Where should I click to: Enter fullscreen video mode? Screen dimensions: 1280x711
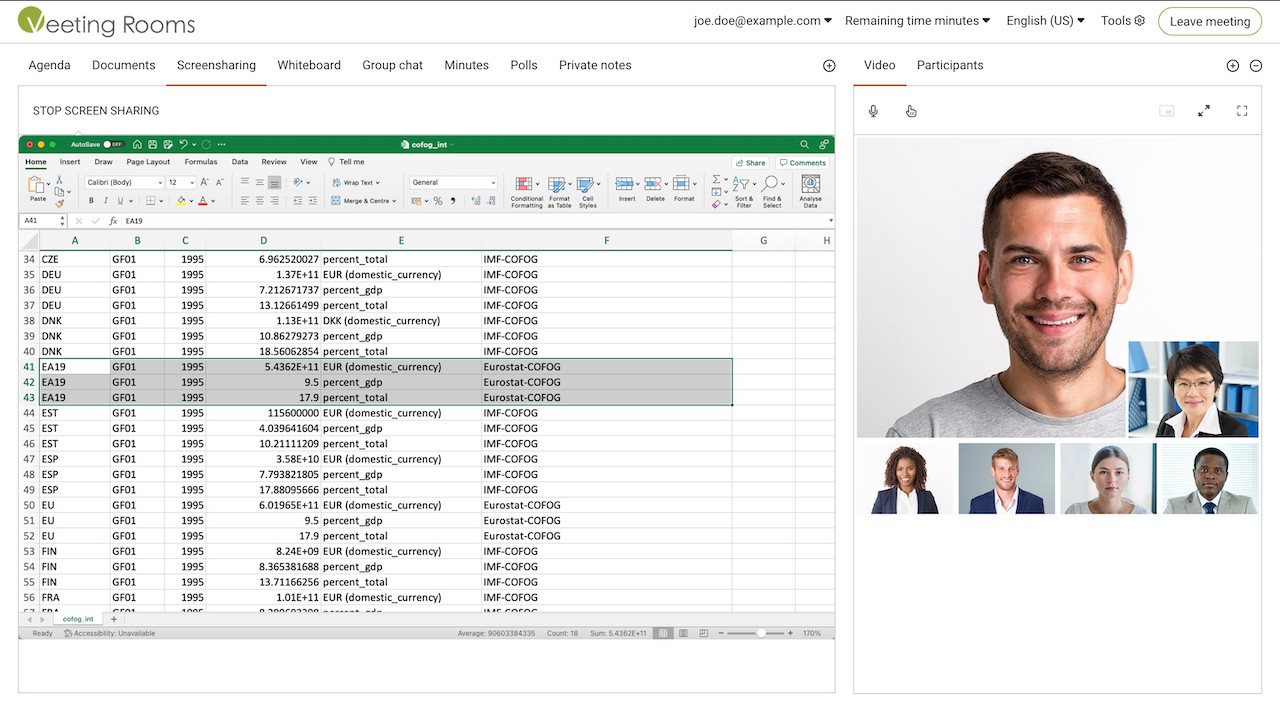pos(1242,111)
